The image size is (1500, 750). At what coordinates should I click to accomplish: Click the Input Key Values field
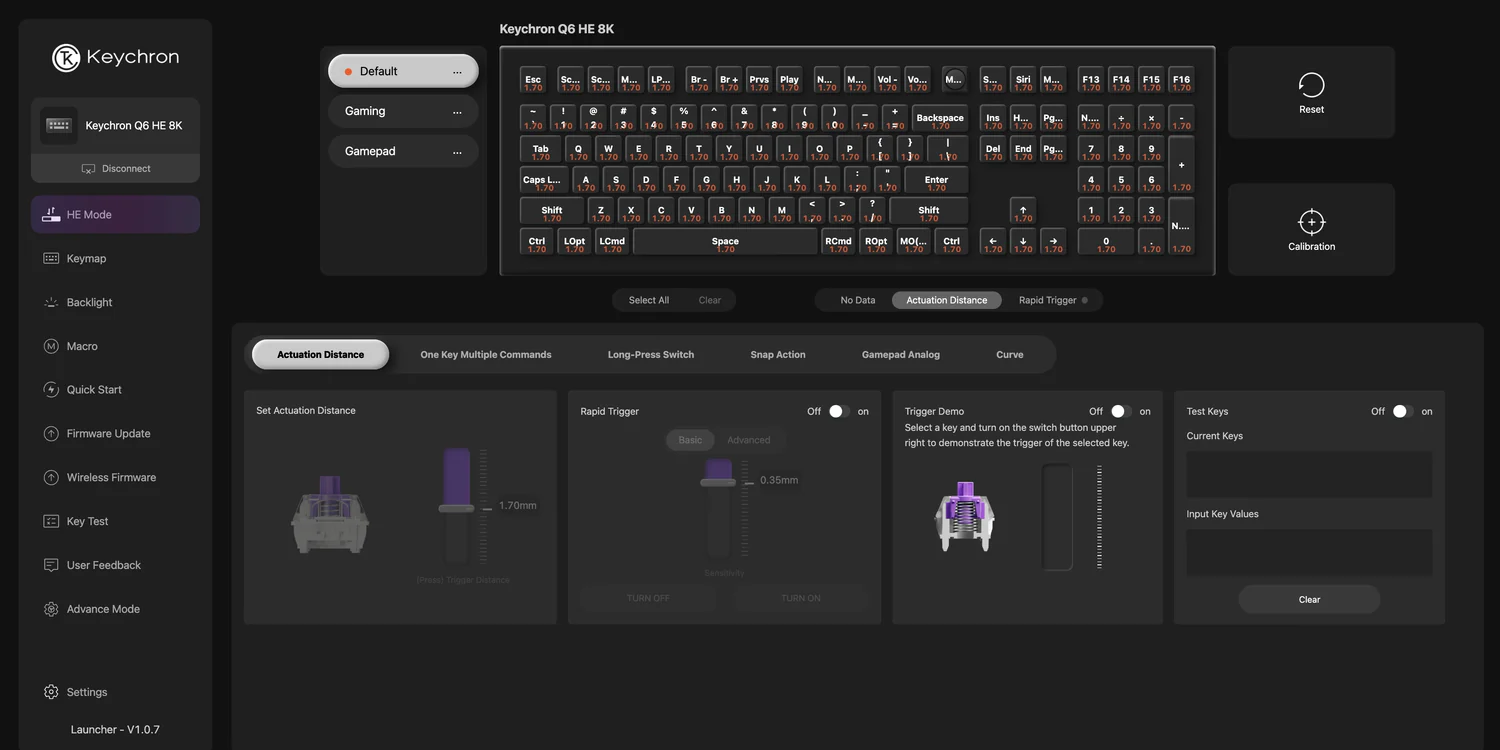tap(1309, 552)
